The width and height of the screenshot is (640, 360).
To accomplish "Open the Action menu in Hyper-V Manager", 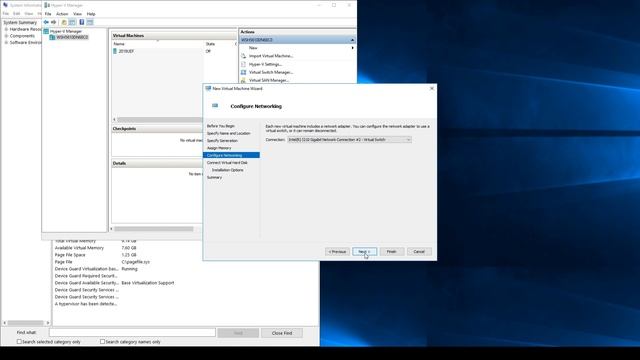I will (x=62, y=14).
